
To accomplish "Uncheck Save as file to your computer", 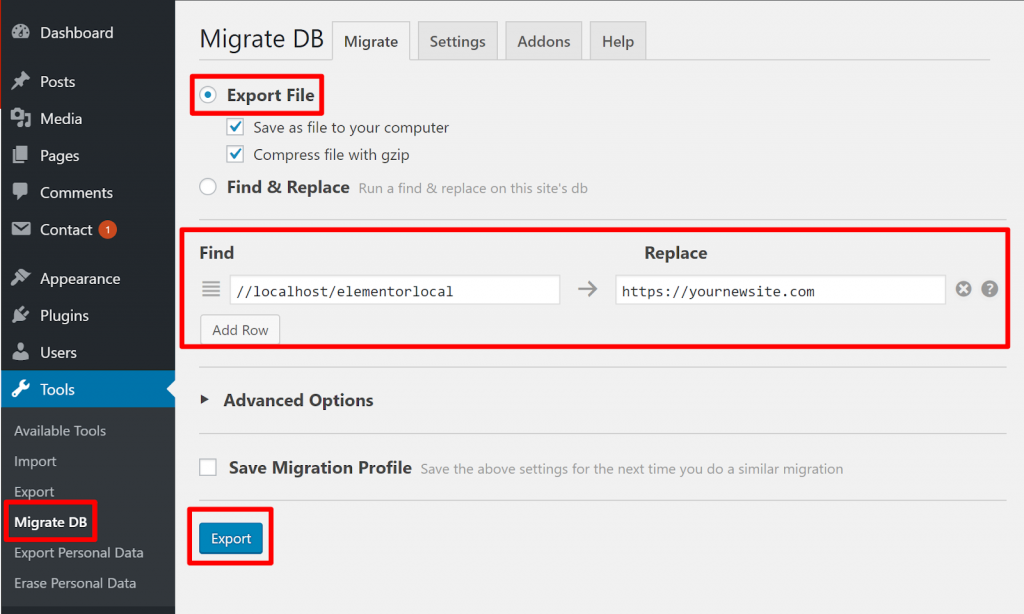I will (235, 128).
